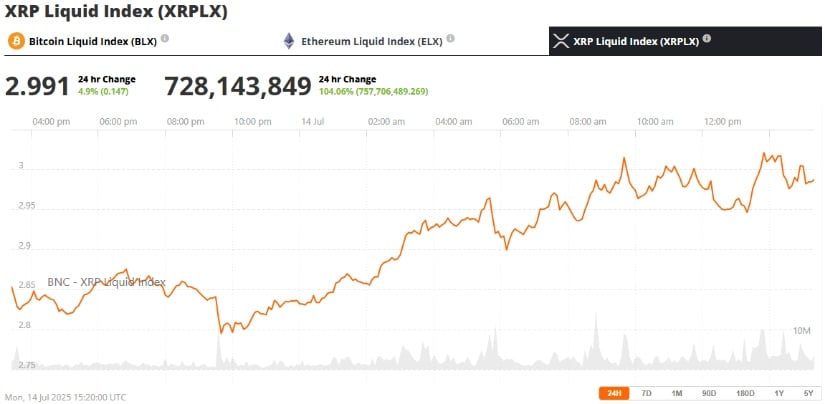
Task: Open info icon beside Bitcoin Liquid Index
Action: tap(165, 38)
